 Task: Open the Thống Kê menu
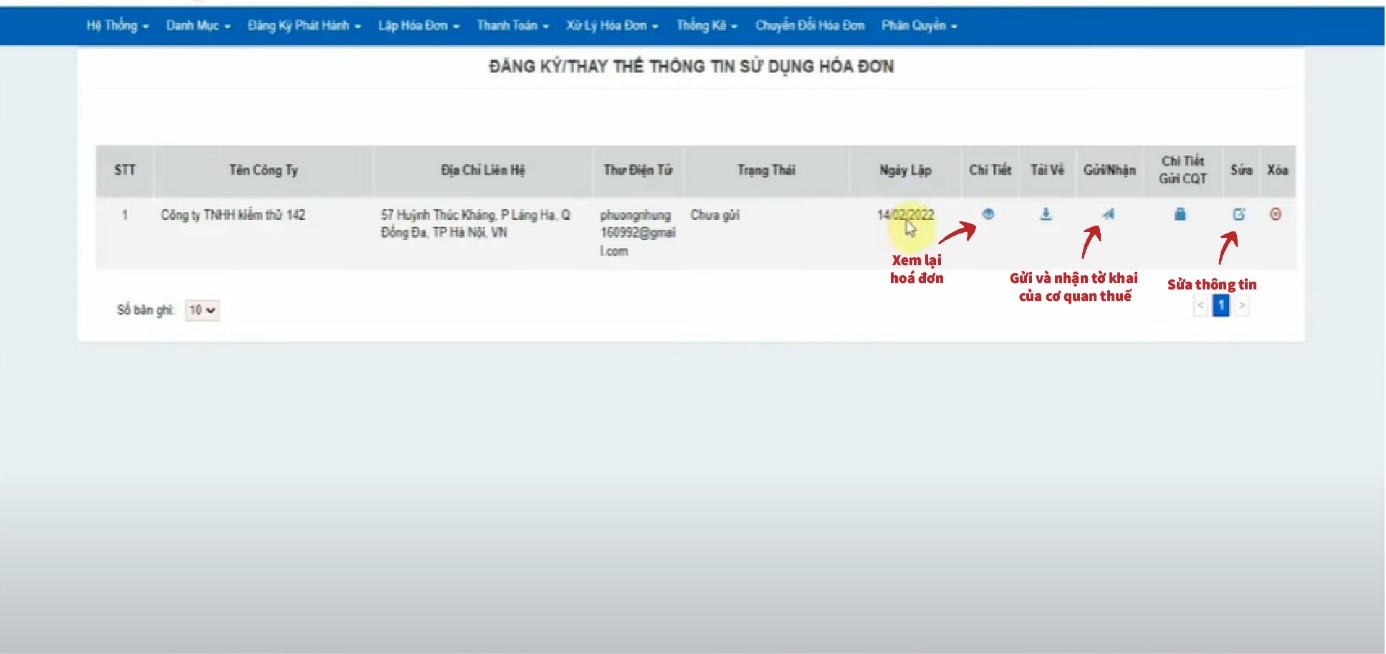coord(706,26)
